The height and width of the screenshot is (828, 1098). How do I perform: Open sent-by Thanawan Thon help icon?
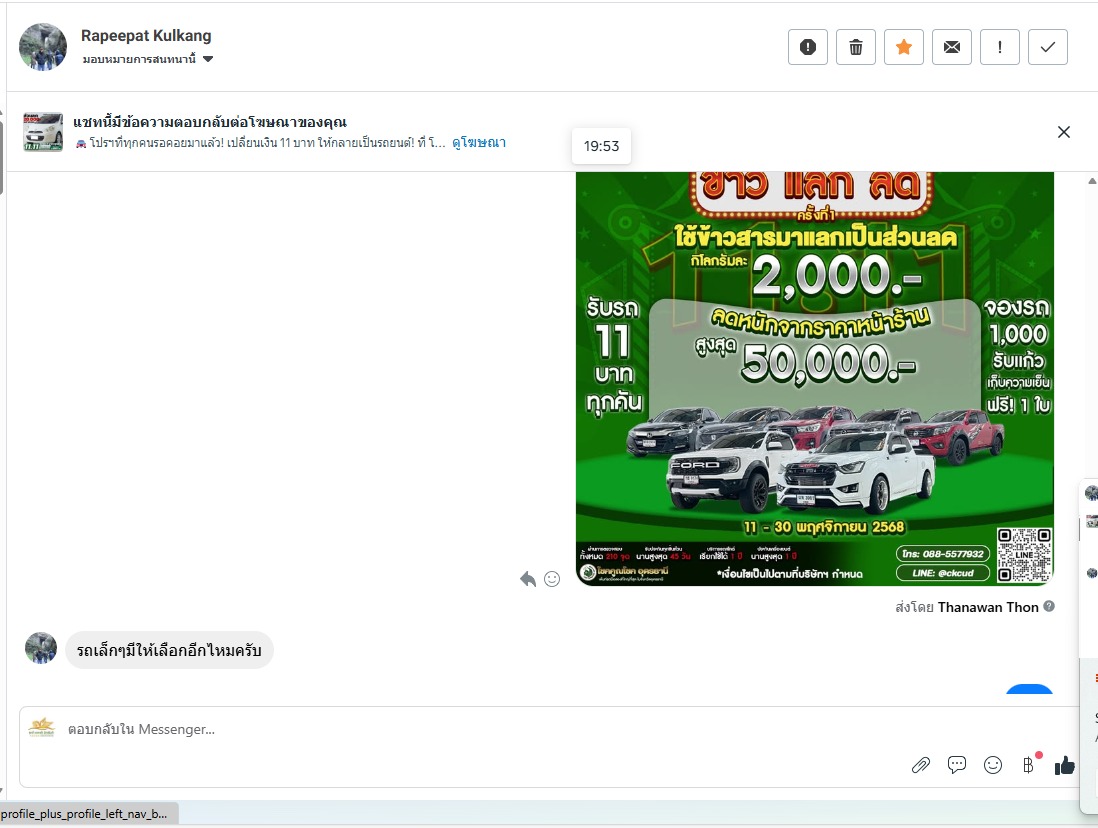coord(1049,607)
